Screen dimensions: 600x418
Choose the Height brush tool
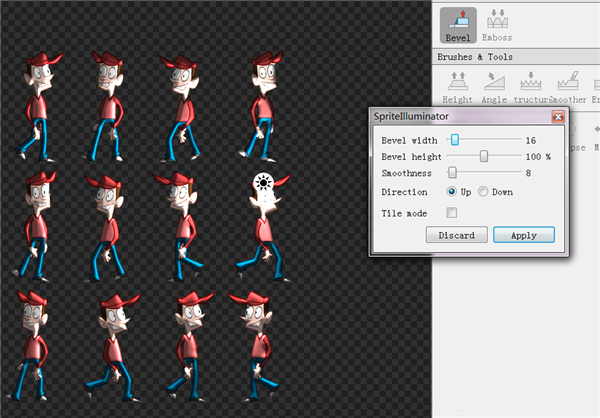457,84
